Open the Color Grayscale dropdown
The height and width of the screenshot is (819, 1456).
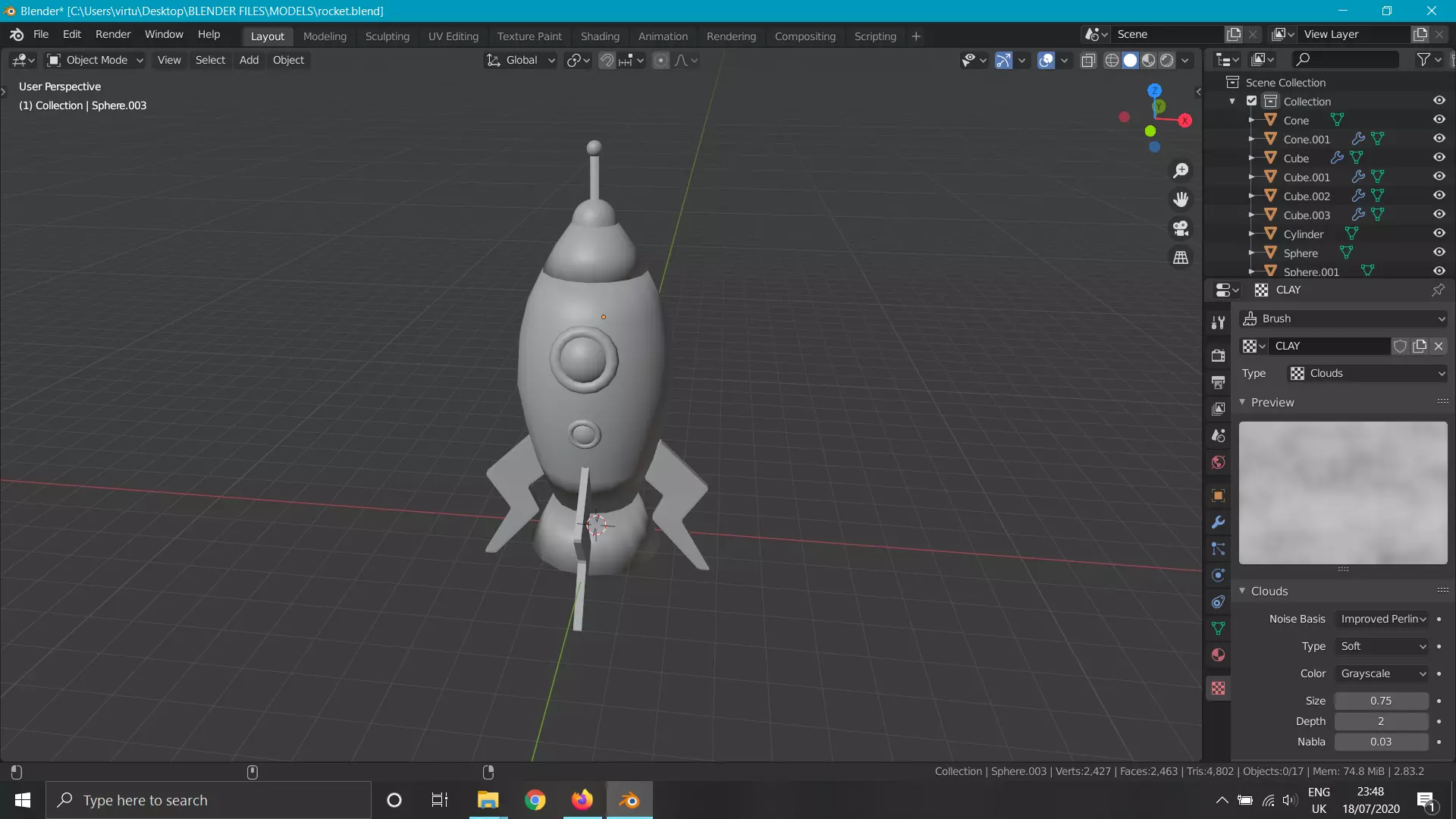[1382, 673]
